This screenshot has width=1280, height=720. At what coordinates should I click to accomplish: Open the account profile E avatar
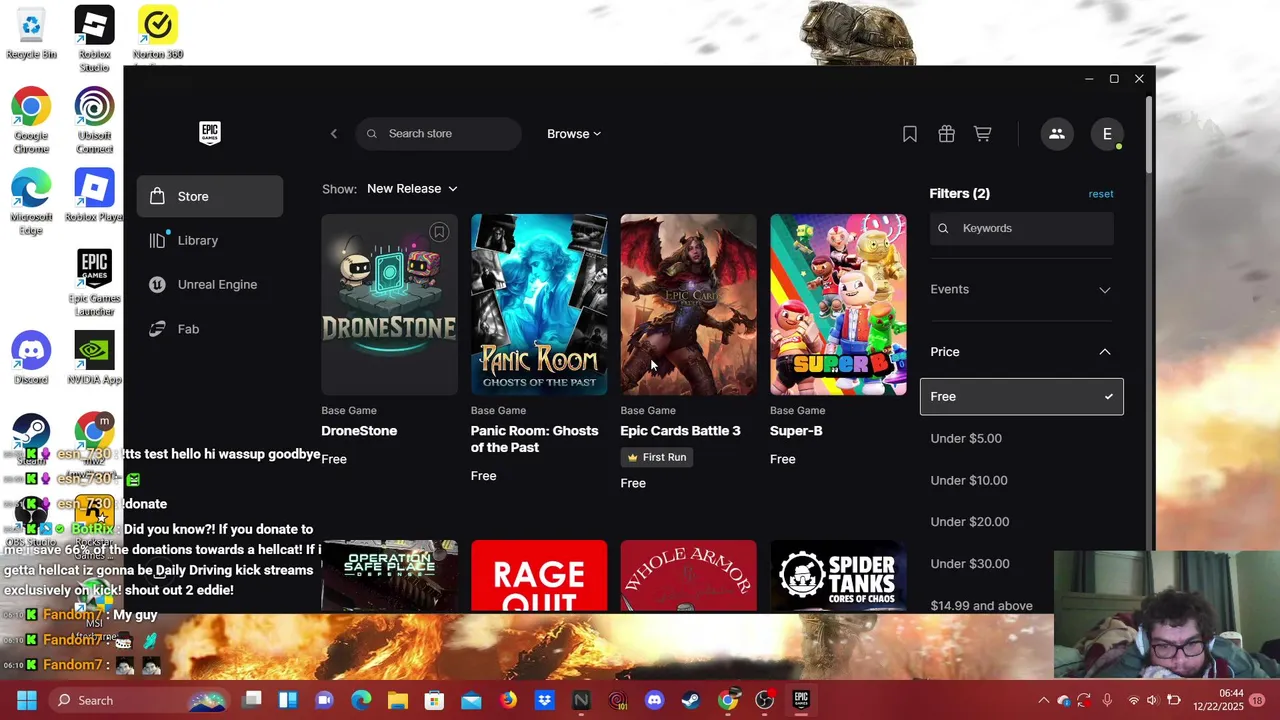click(1107, 134)
